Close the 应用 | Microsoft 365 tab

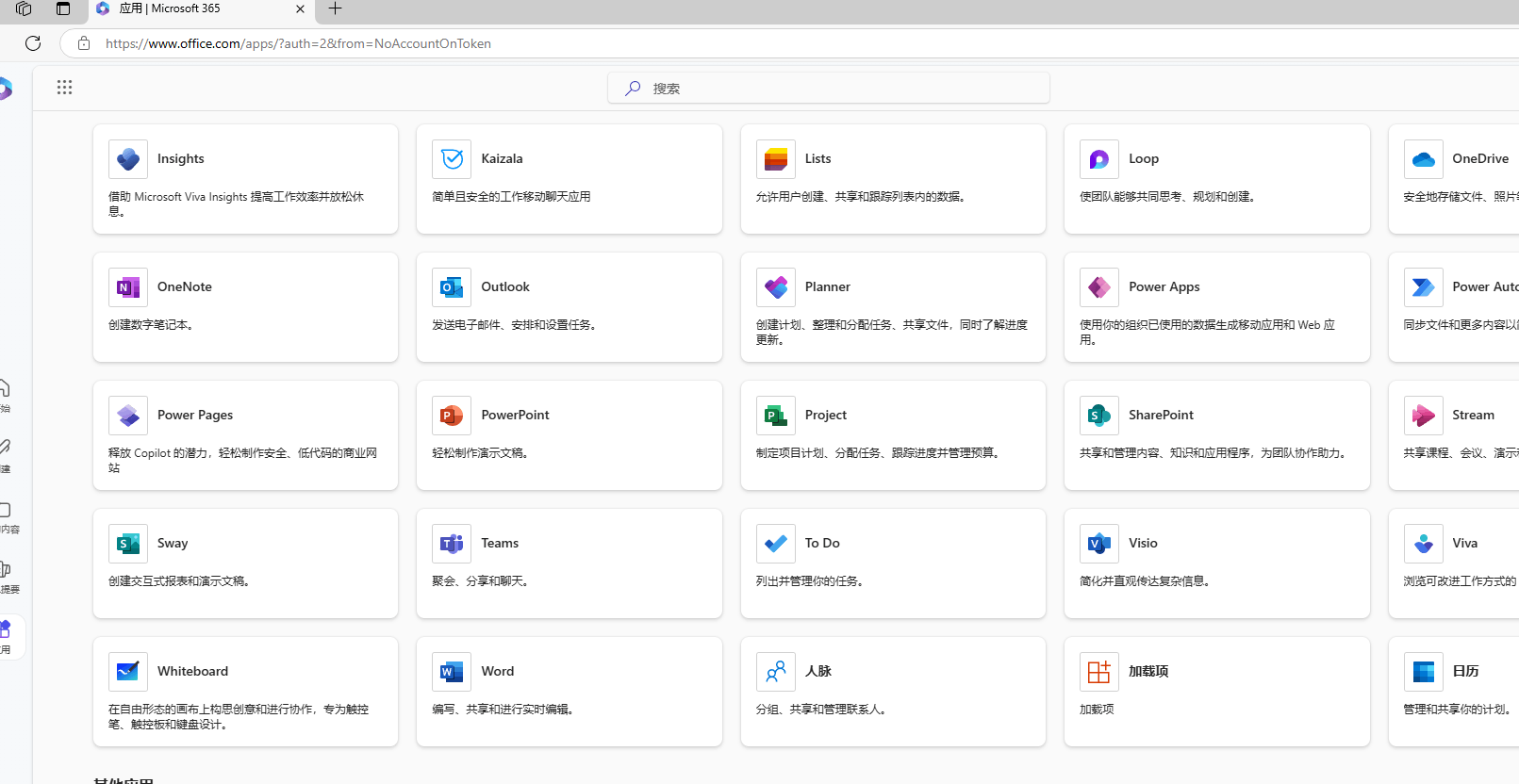300,8
